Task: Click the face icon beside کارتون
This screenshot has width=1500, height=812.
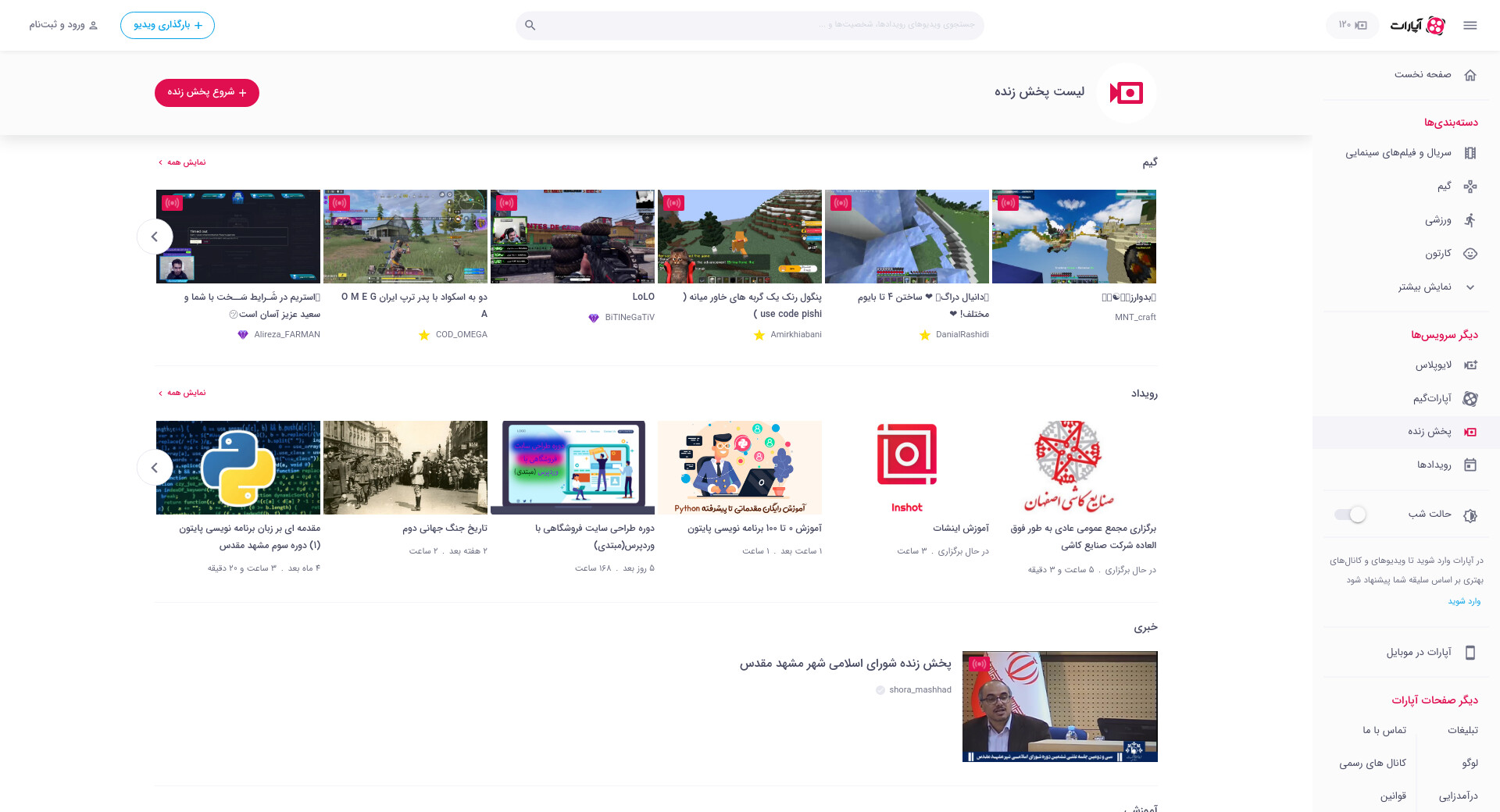Action: 1470,254
